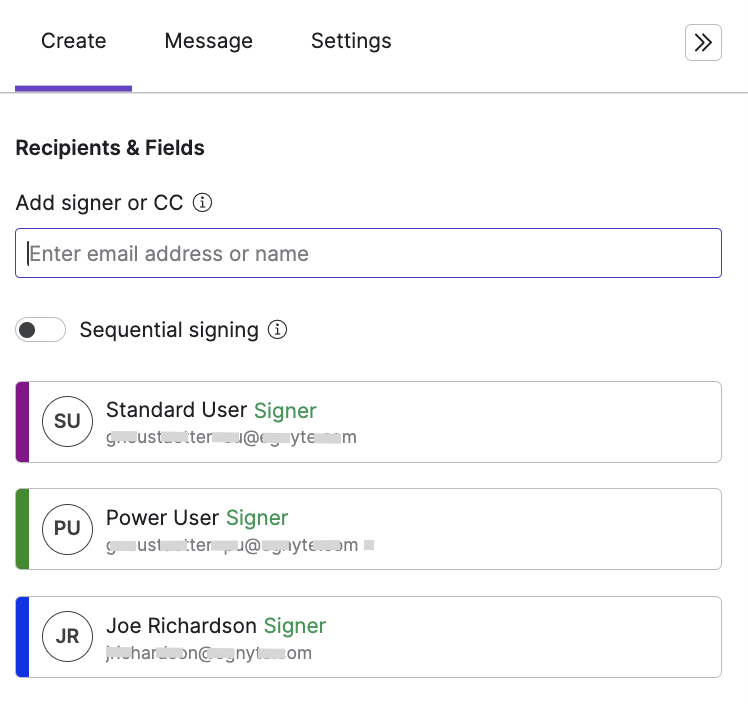748x704 pixels.
Task: Enable the Sequential signing toggle
Action: pos(41,330)
